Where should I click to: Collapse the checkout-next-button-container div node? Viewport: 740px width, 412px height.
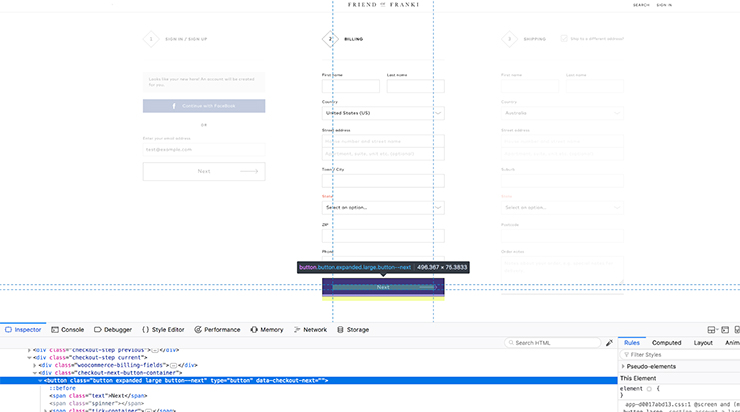tap(34, 373)
